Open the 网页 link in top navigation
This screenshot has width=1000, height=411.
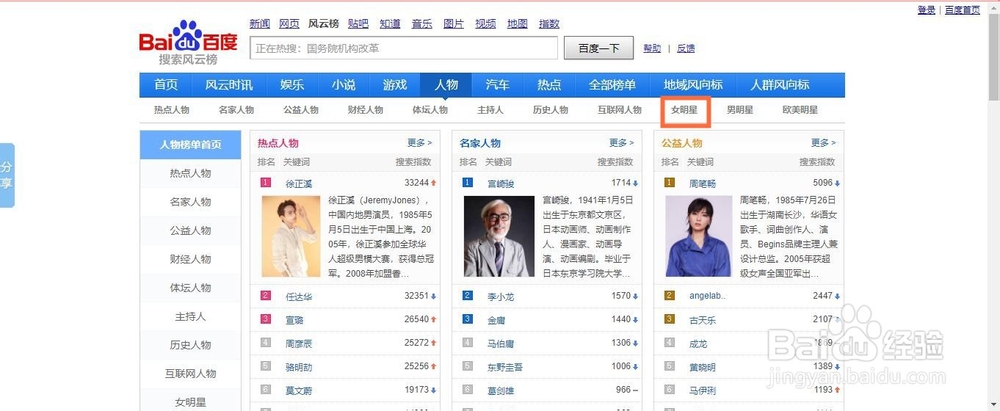(289, 24)
